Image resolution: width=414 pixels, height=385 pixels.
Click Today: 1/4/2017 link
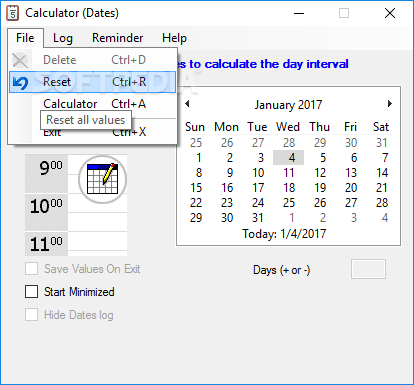tap(284, 234)
